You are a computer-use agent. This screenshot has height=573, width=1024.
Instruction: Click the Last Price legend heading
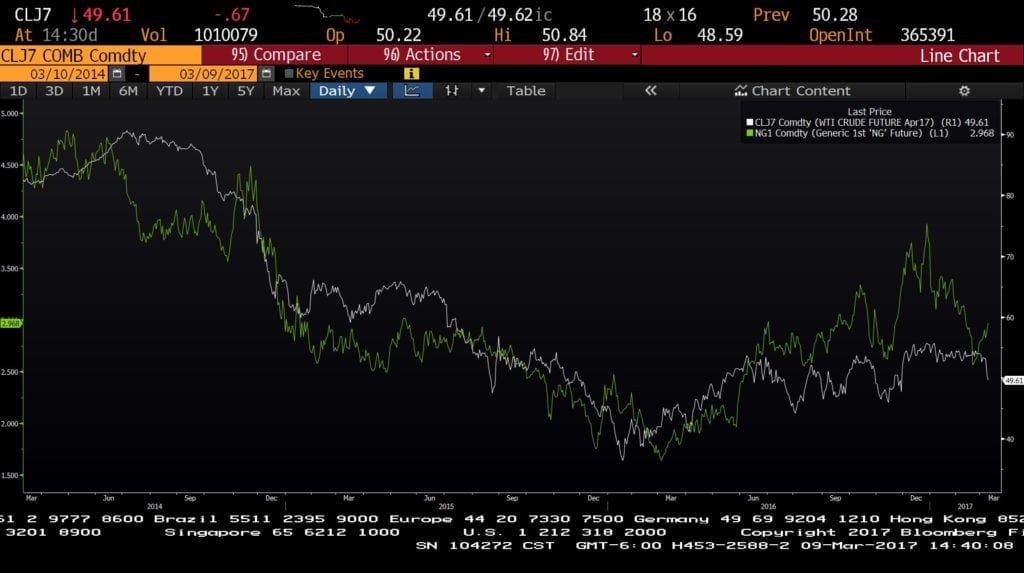coord(869,112)
